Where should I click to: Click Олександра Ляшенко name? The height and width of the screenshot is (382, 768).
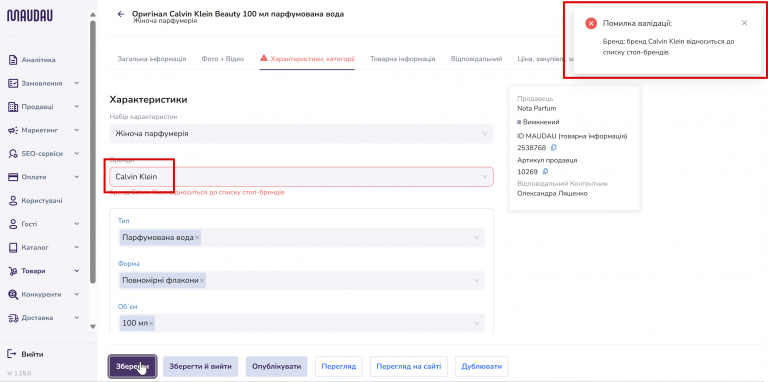552,193
